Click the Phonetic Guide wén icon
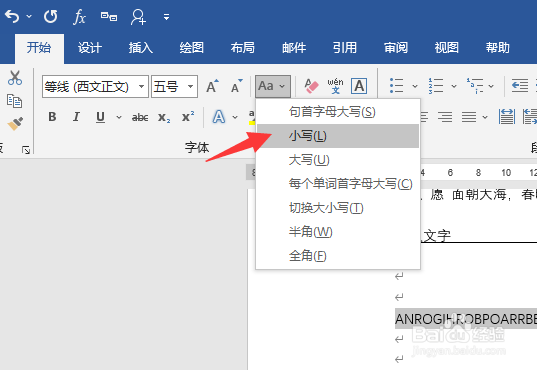The width and height of the screenshot is (537, 370). [x=335, y=86]
